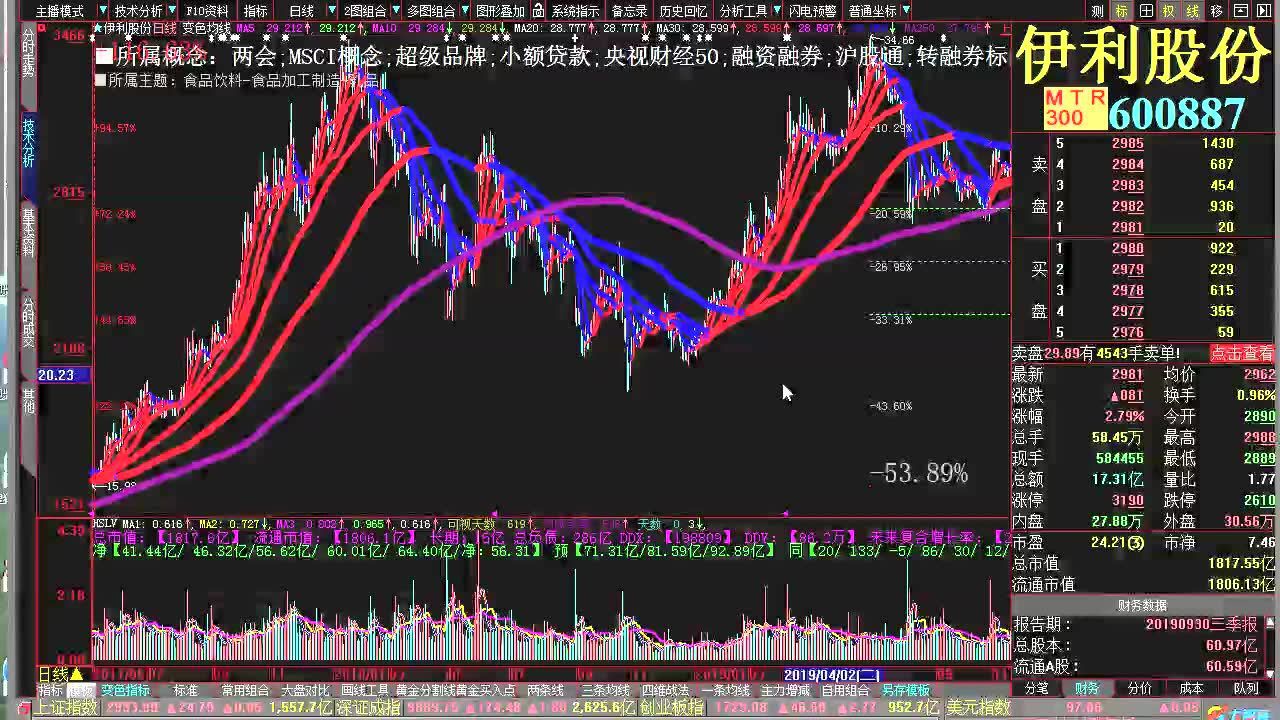1280x720 pixels.
Task: Toggle the white box before 所属概念
Action: click(104, 55)
